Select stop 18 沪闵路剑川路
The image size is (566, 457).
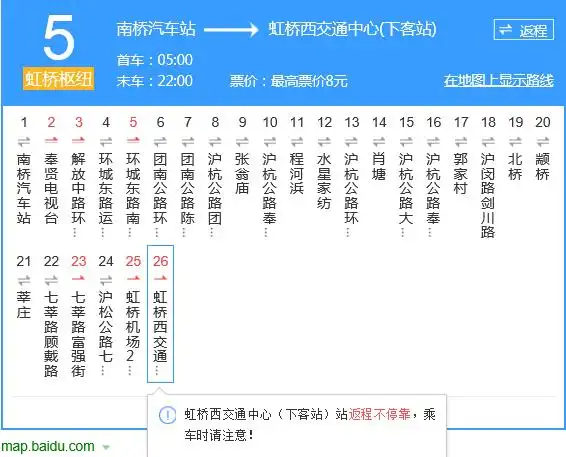coord(488,195)
